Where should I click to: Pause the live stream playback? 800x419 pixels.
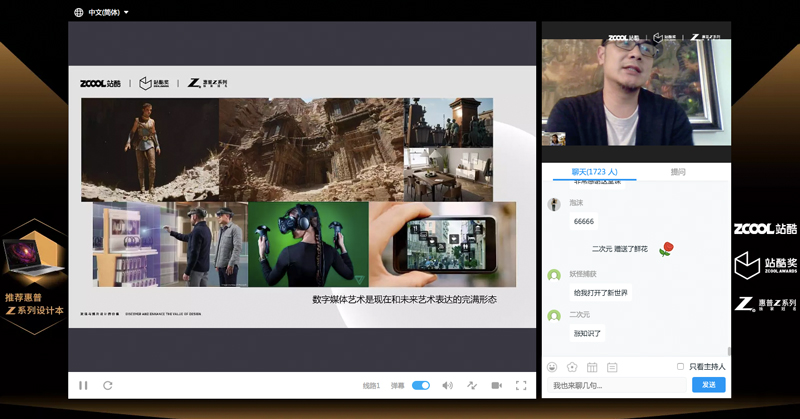(x=83, y=385)
